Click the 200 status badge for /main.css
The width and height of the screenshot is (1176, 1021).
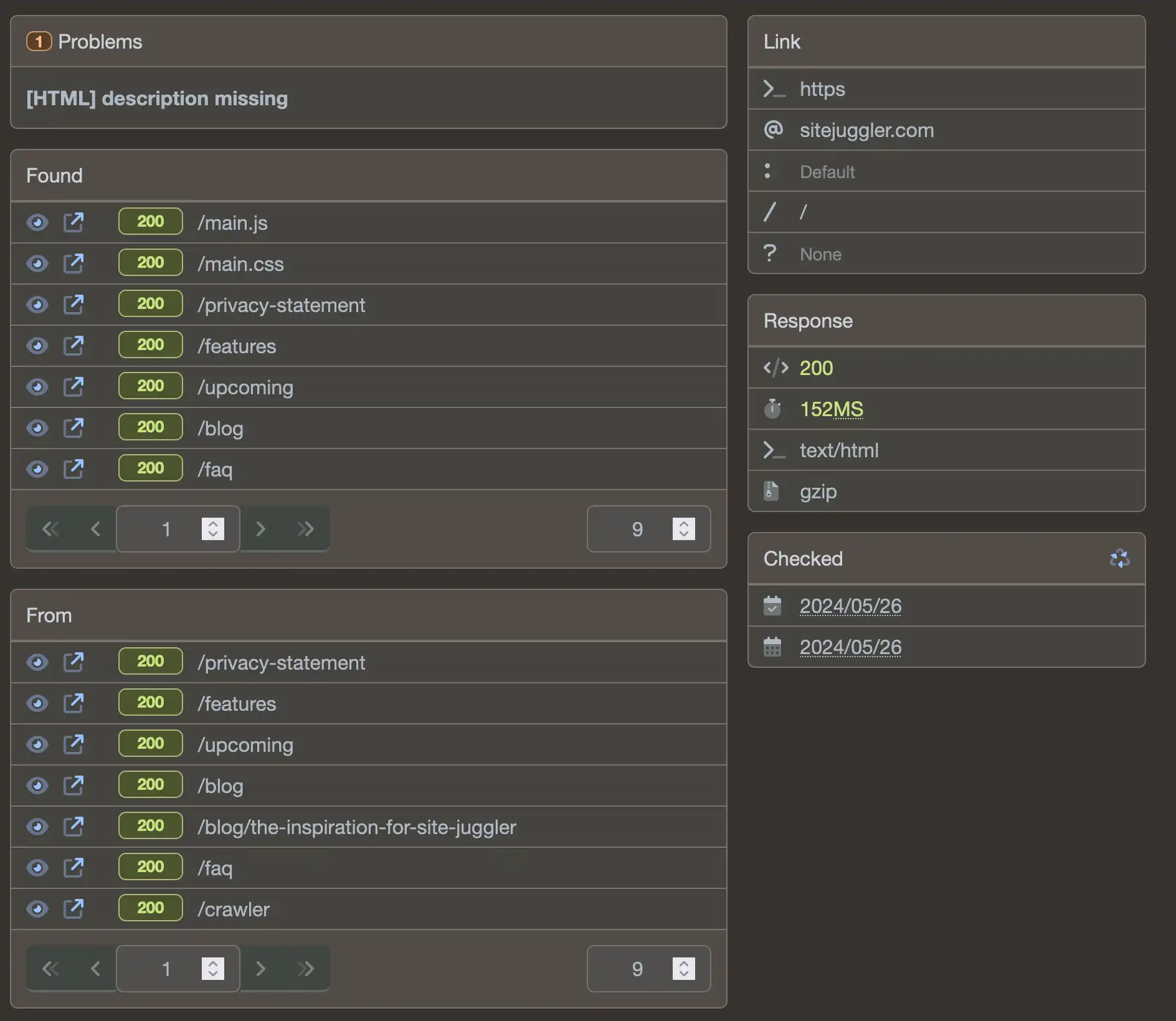tap(151, 262)
